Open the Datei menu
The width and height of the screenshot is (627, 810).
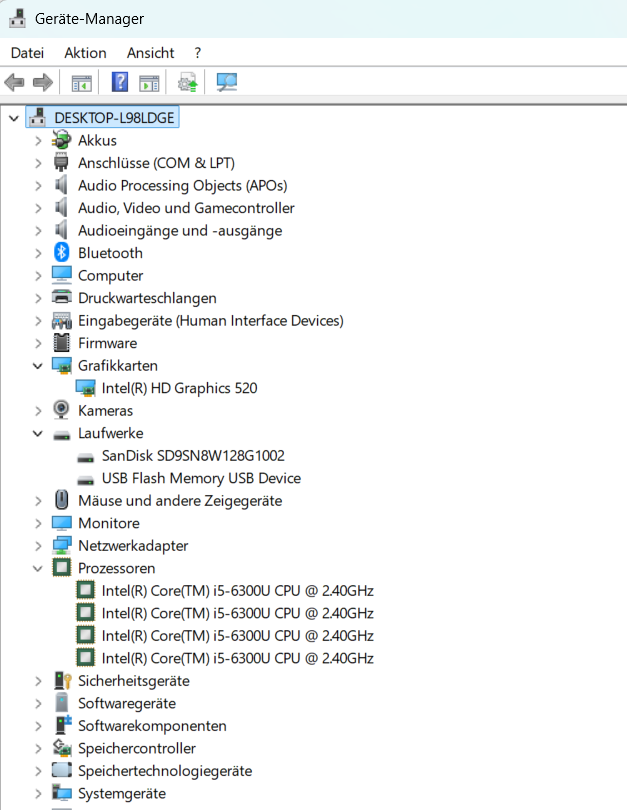[x=27, y=53]
